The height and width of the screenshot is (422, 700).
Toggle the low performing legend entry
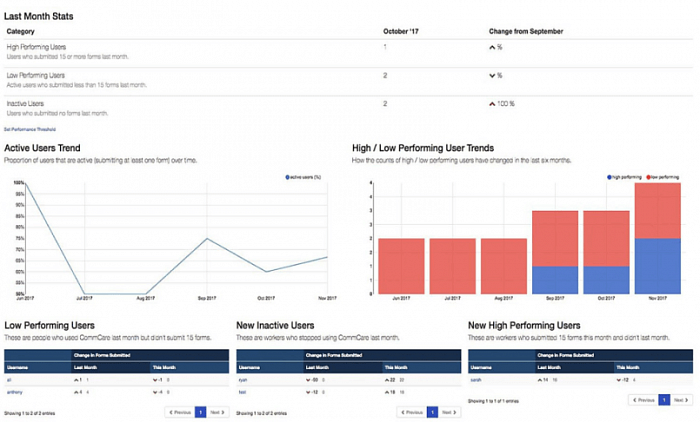(648, 177)
